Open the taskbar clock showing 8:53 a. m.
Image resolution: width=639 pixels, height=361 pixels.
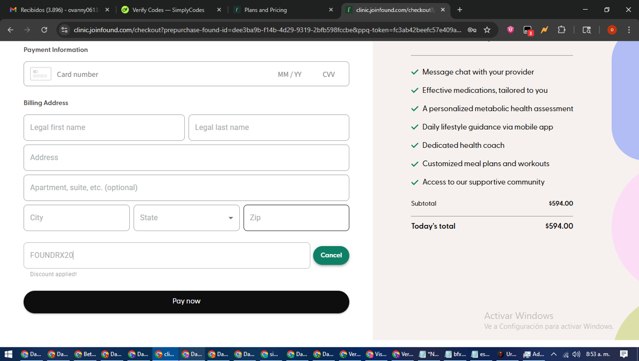[x=598, y=354]
